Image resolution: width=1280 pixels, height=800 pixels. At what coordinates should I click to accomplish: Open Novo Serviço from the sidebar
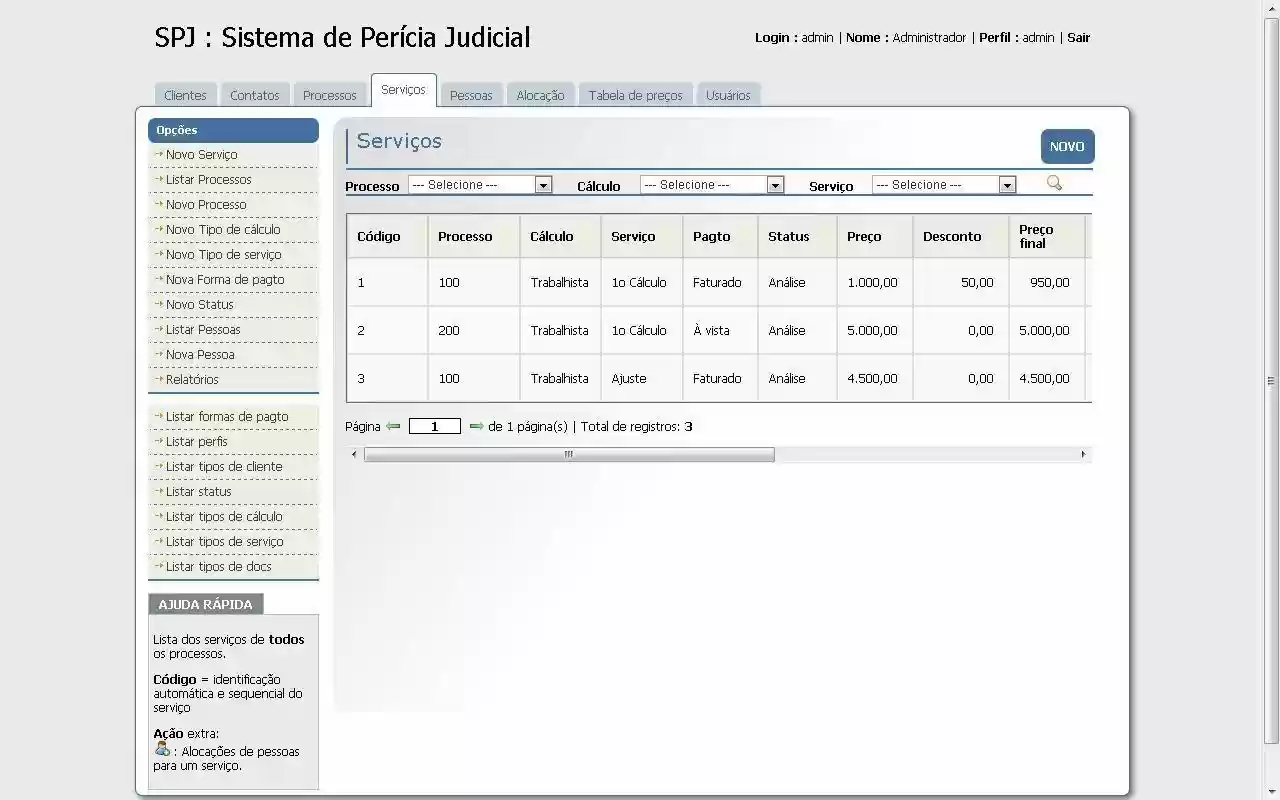click(x=200, y=154)
